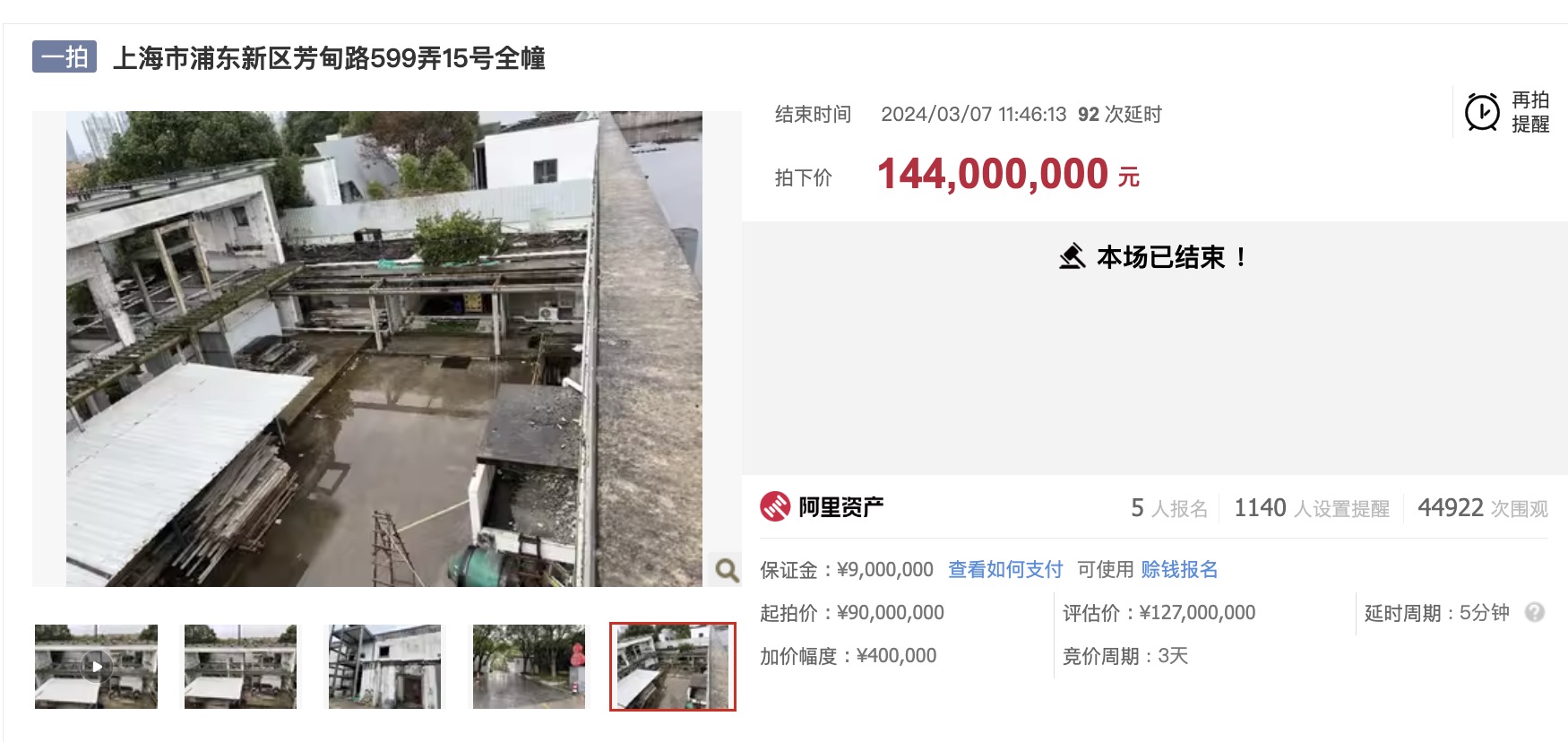Click the gavel icon beside 本场已结束
The width and height of the screenshot is (1568, 742).
click(1072, 257)
